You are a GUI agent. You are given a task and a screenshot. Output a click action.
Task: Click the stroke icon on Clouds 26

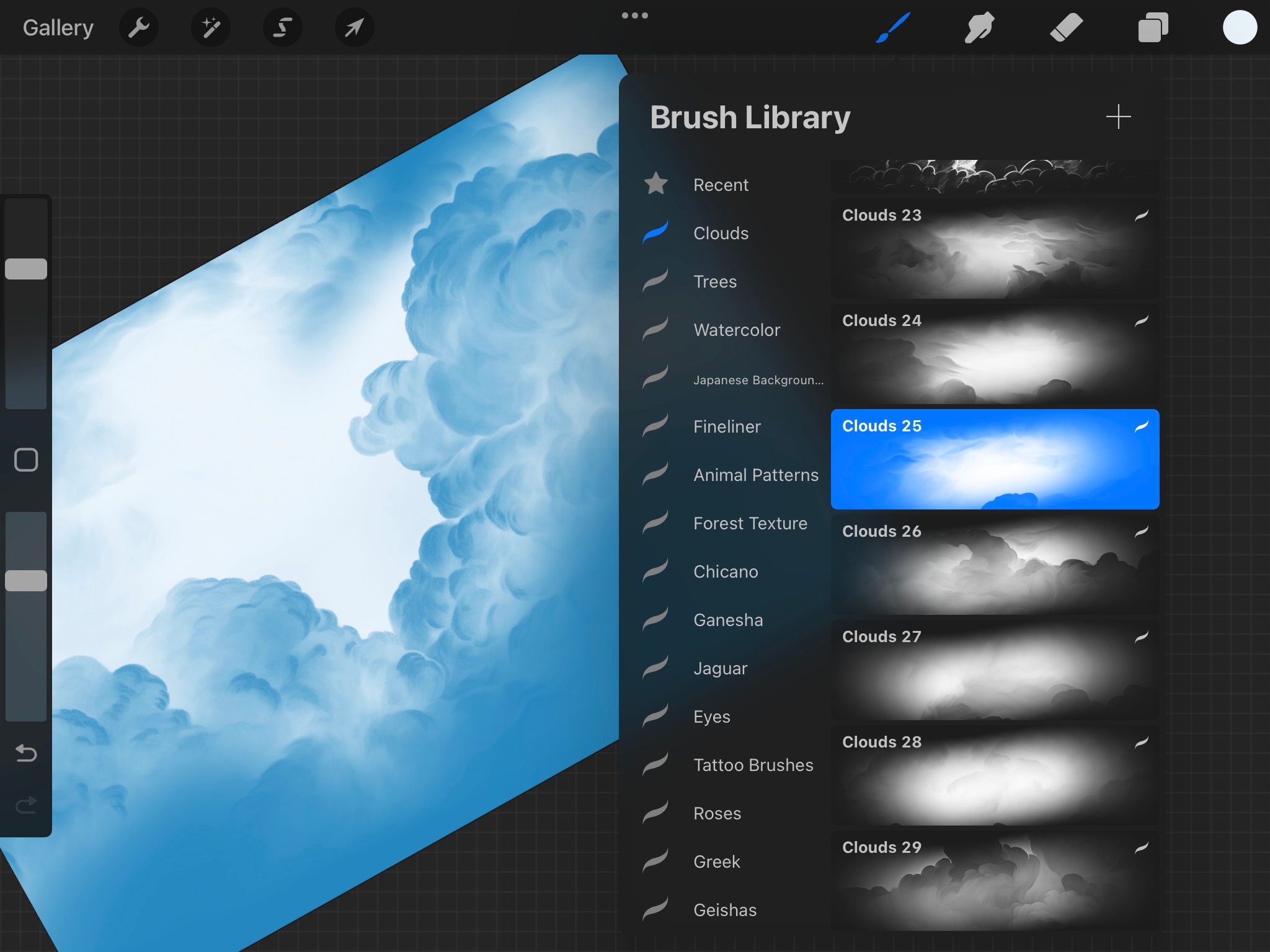click(x=1142, y=531)
